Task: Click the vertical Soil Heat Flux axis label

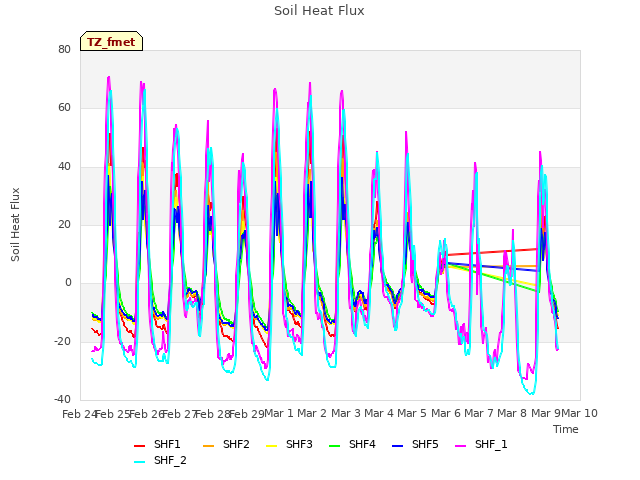Action: [x=15, y=224]
